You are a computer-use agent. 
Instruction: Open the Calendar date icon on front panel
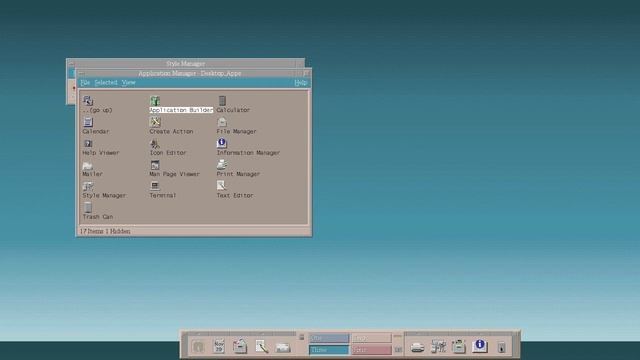tap(219, 347)
